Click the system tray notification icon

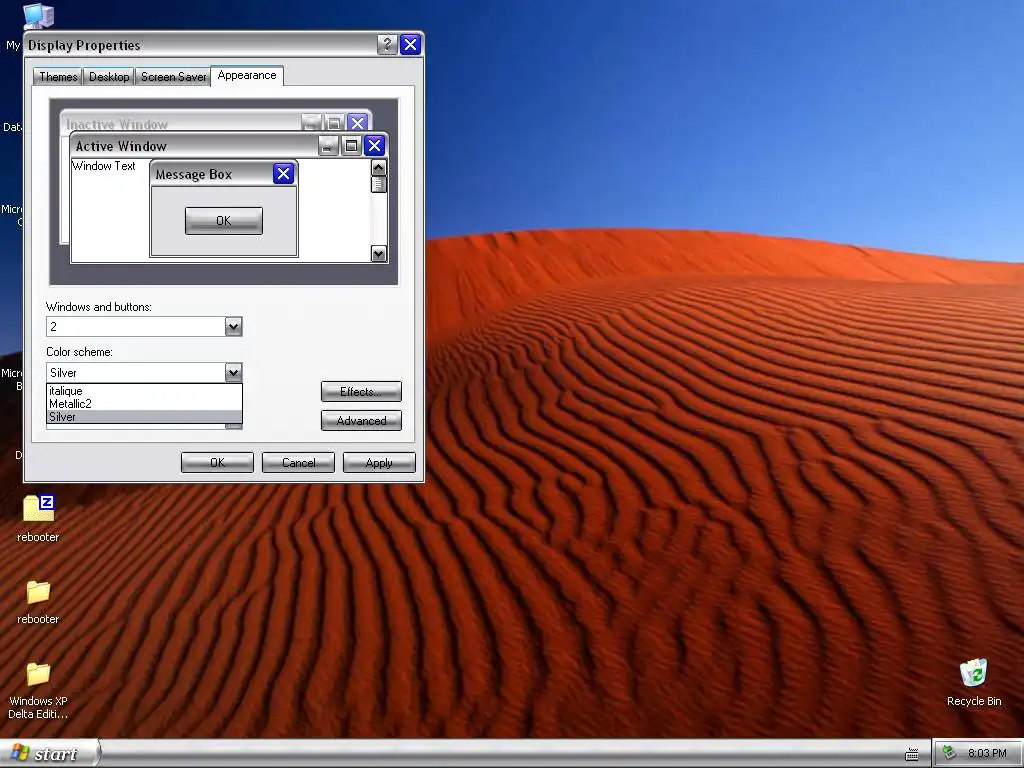(950, 753)
